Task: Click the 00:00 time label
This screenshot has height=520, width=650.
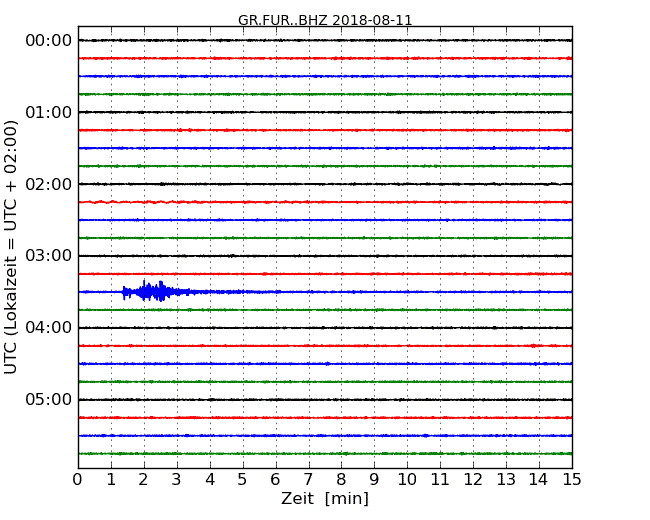Action: pyautogui.click(x=49, y=41)
